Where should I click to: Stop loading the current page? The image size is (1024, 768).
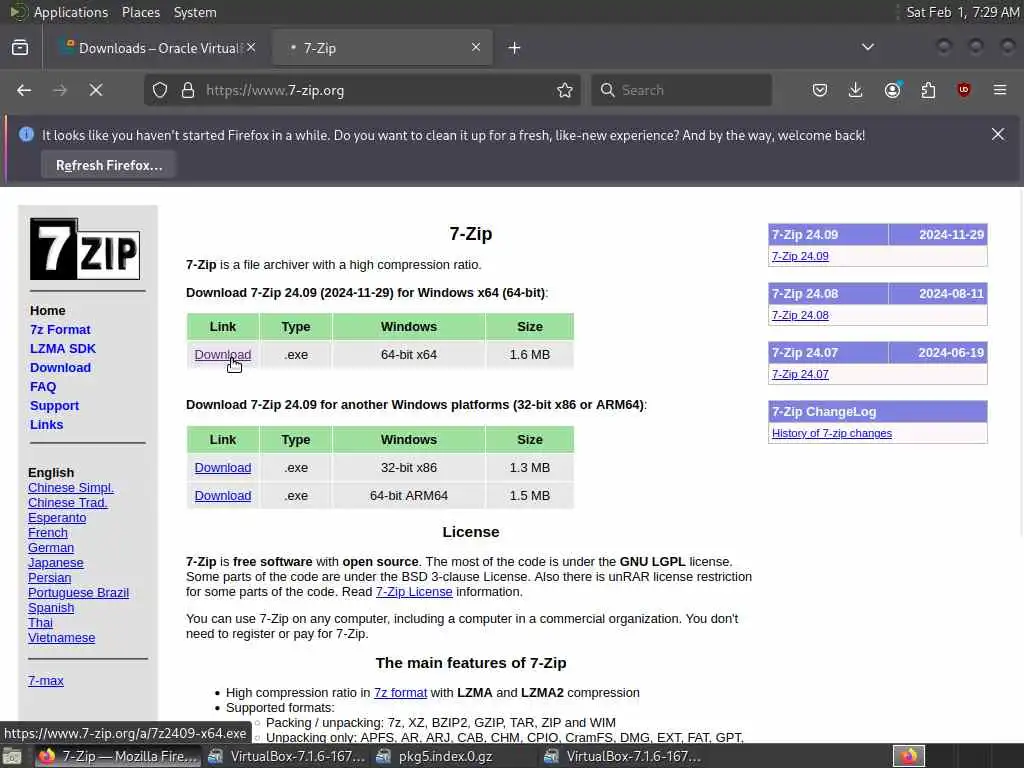pos(96,90)
